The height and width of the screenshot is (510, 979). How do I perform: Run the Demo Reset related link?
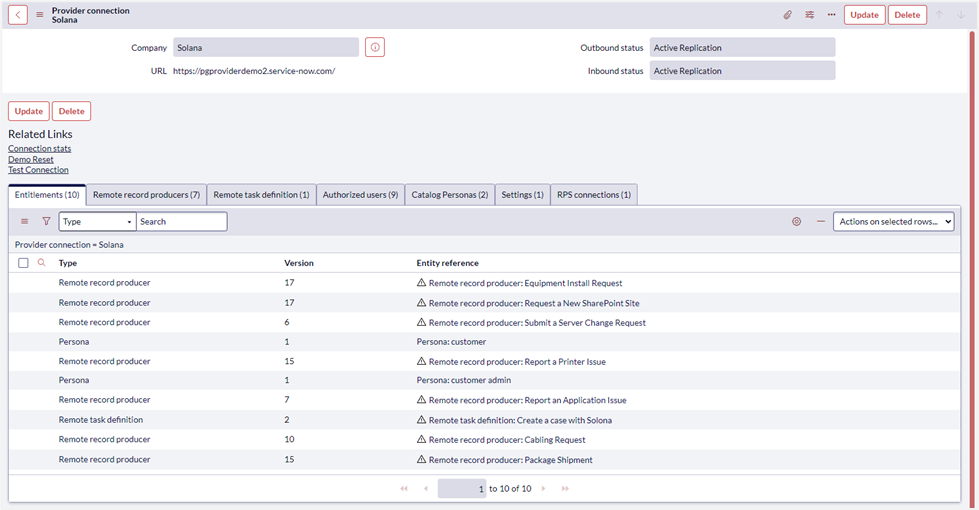pos(31,159)
